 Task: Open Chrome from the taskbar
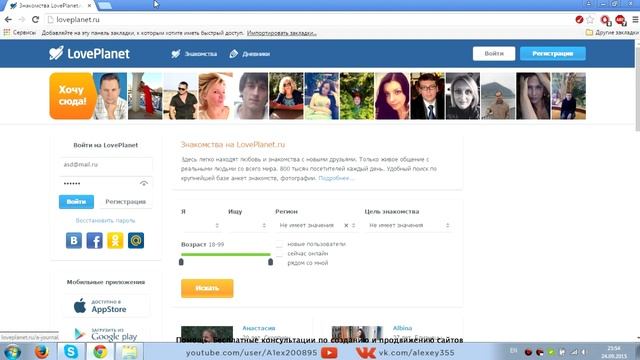[100, 352]
